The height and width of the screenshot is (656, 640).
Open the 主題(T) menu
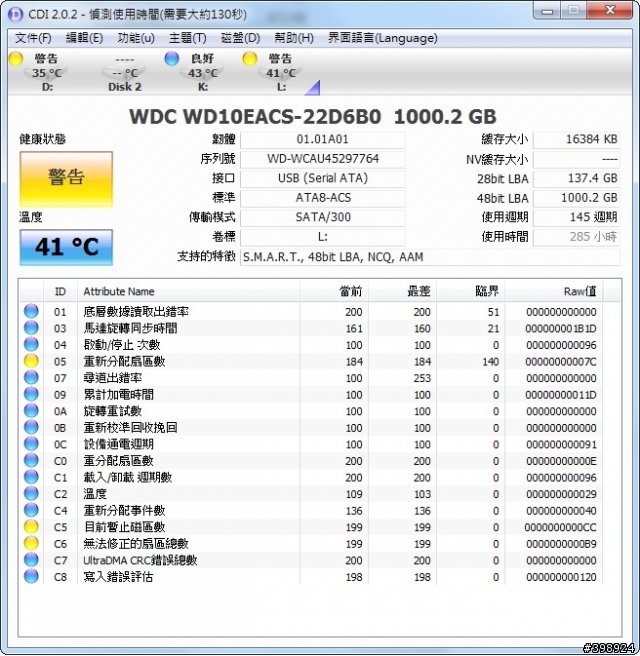(187, 38)
